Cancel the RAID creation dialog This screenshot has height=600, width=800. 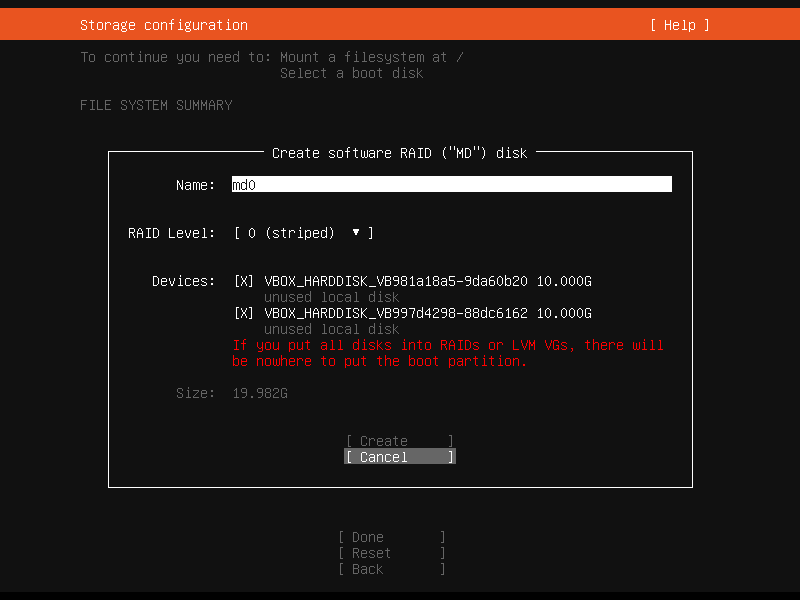coord(399,457)
